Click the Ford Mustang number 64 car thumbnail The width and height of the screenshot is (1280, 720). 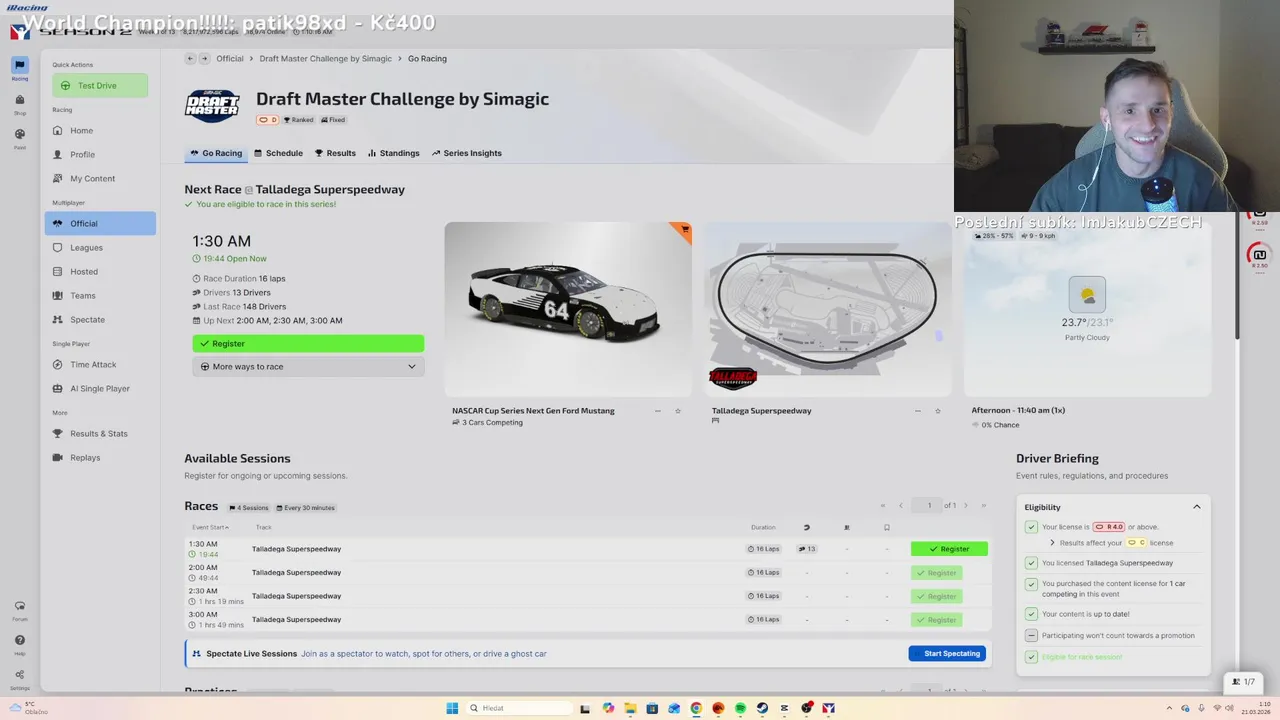(x=568, y=309)
